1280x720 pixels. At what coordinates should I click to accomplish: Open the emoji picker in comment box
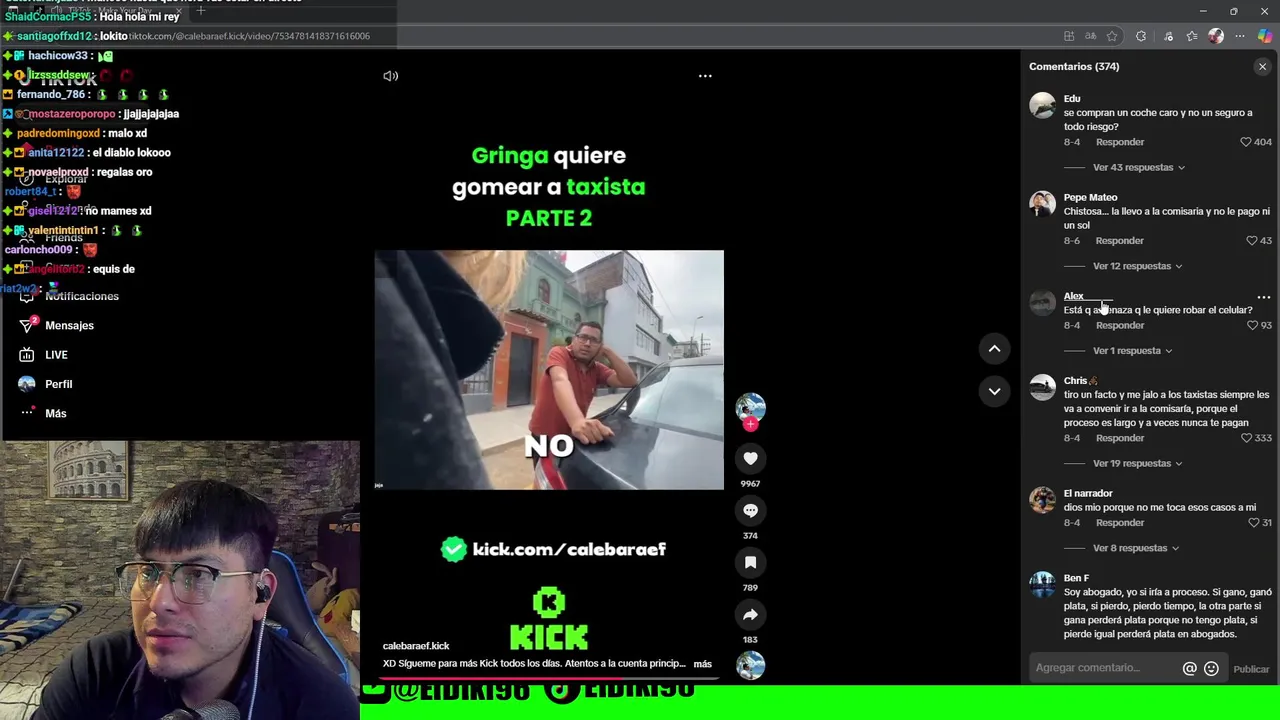[1211, 669]
